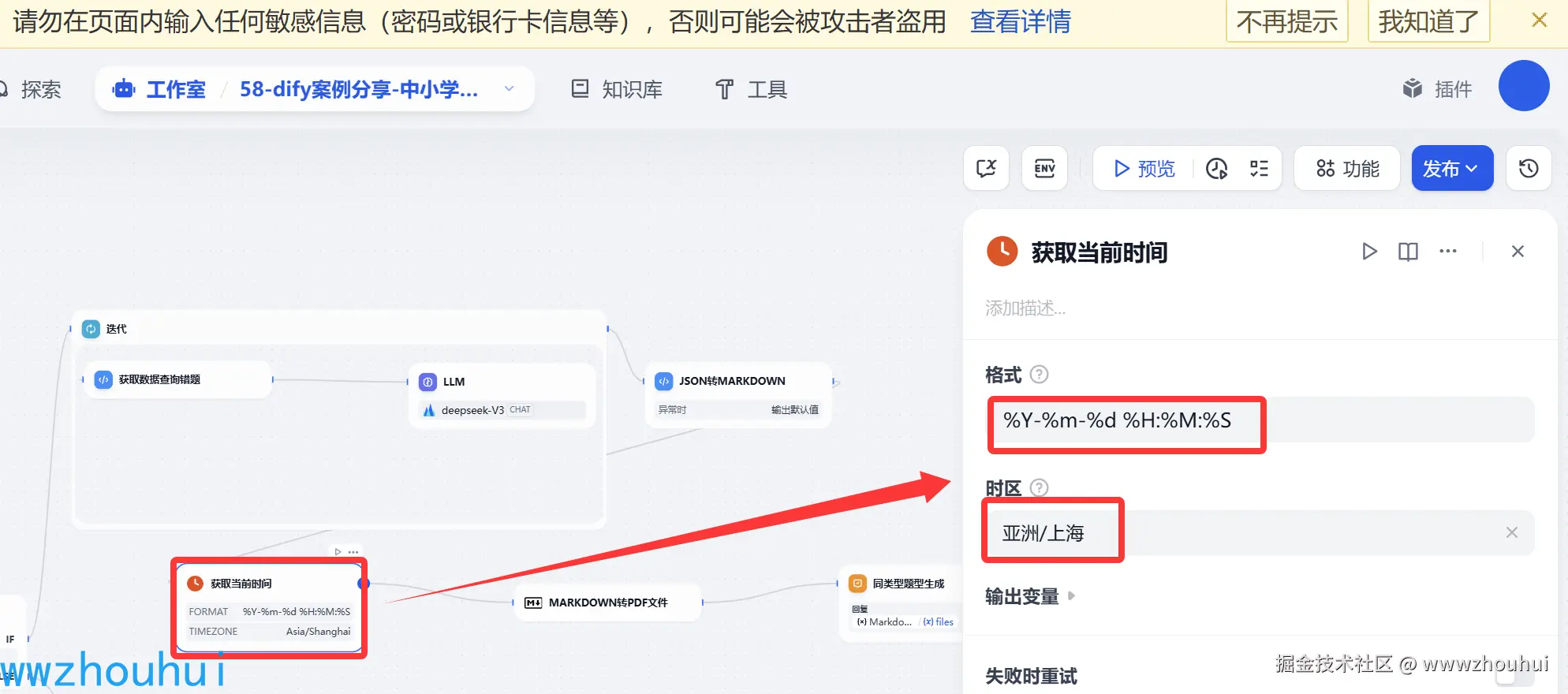Expand the 发布 publish dropdown
Viewport: 1568px width, 694px height.
click(x=1452, y=169)
